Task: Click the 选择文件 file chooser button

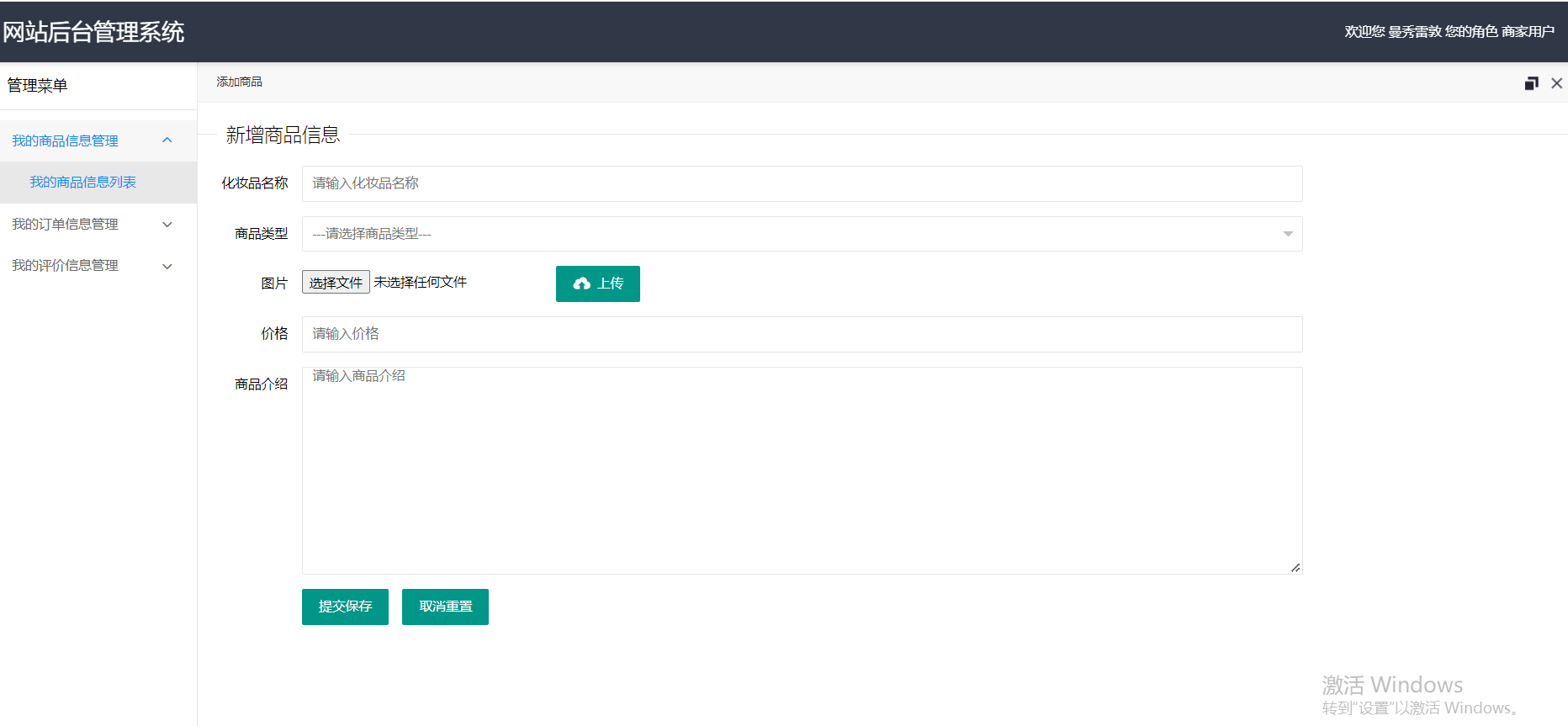Action: 336,283
